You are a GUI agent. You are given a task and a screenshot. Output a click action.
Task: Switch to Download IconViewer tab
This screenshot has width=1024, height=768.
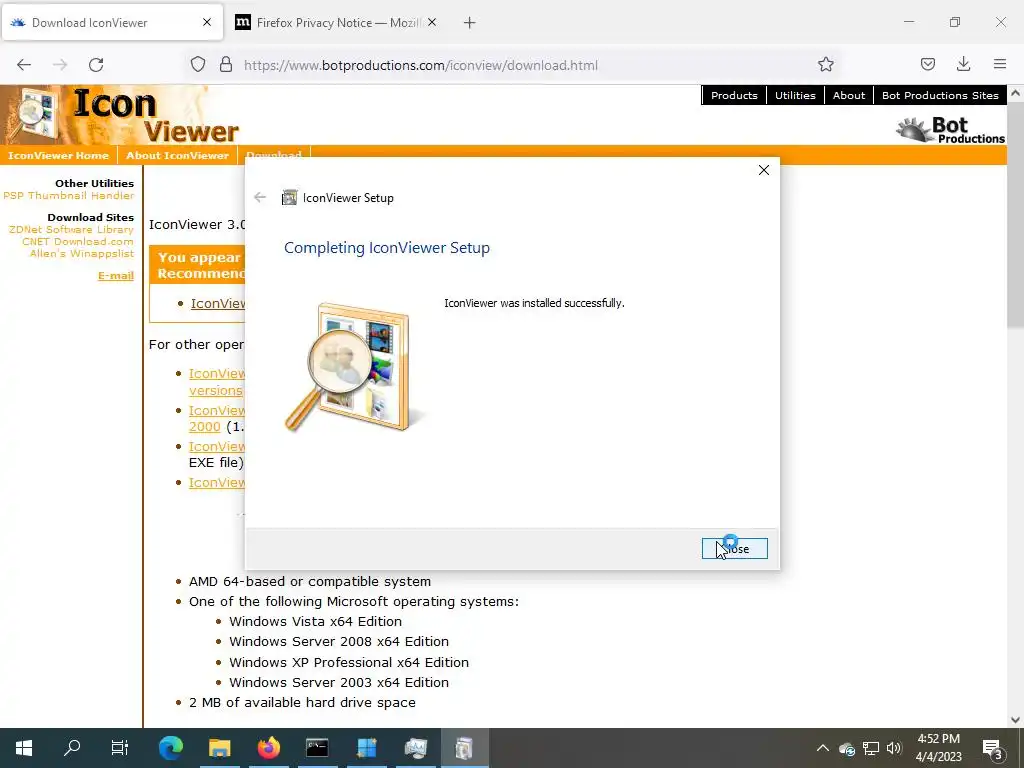point(111,23)
